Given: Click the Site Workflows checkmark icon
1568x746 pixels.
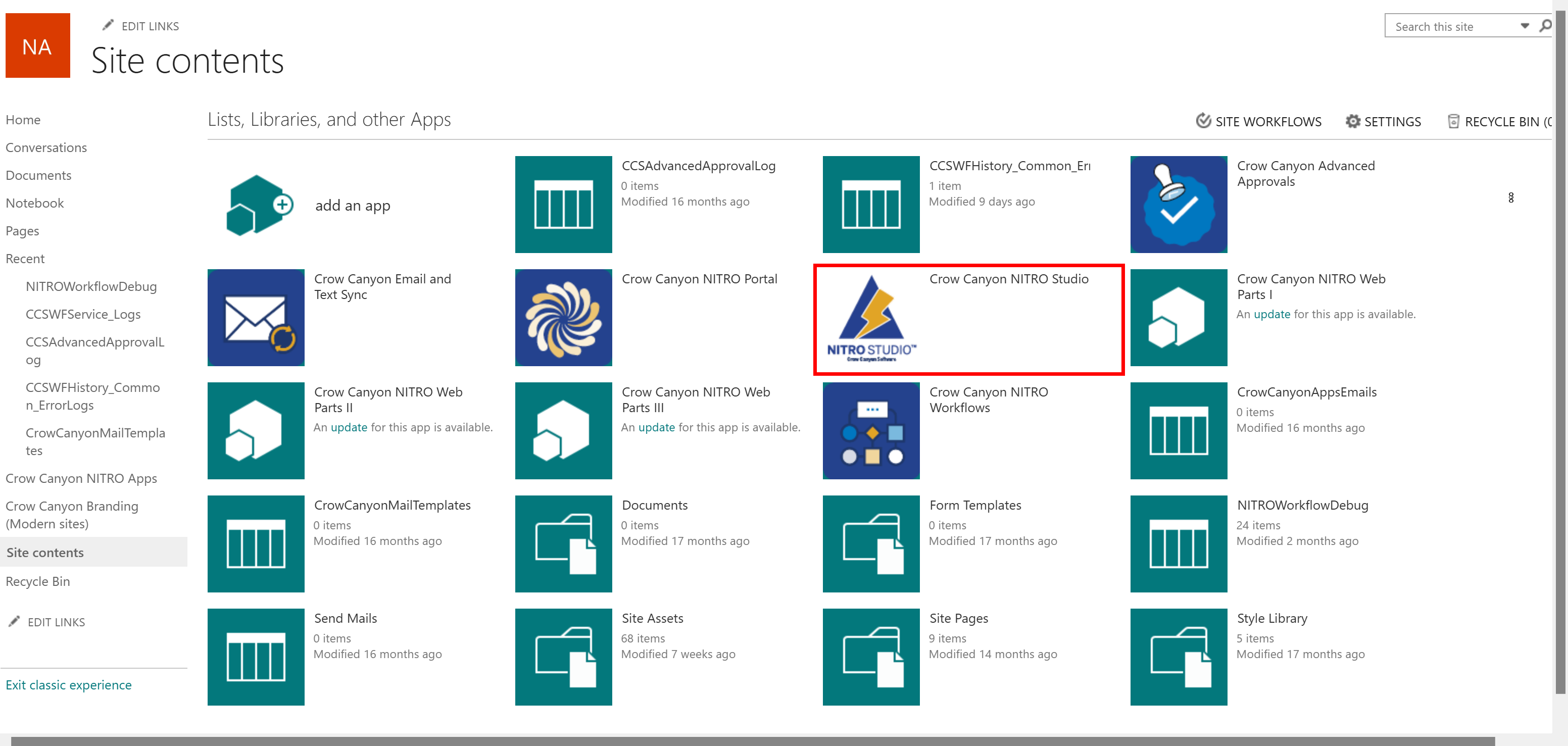Looking at the screenshot, I should point(1203,121).
